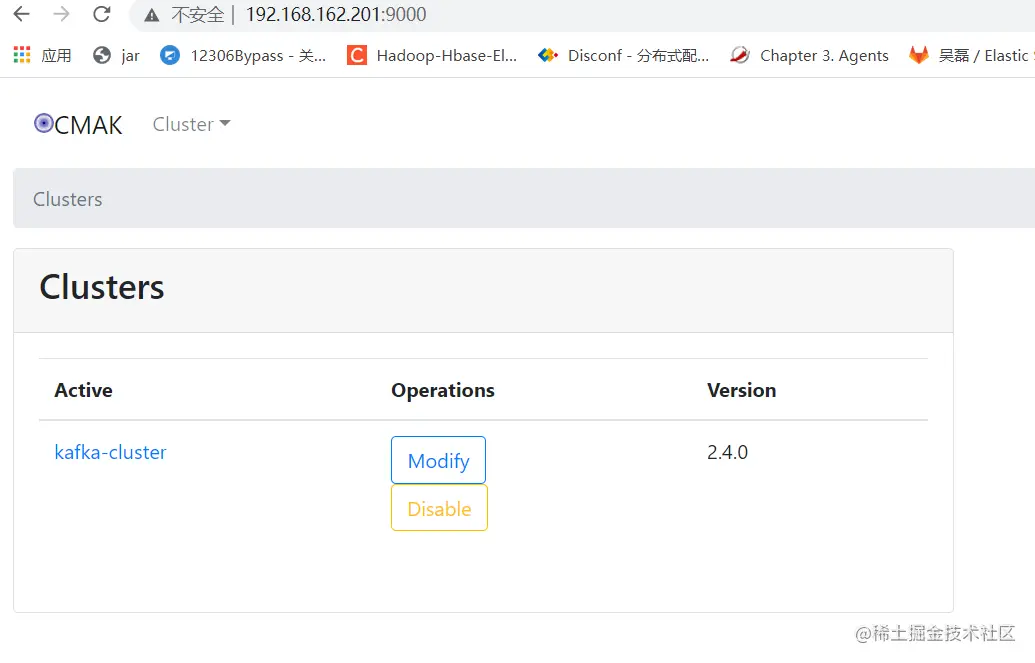The width and height of the screenshot is (1035, 663).
Task: Click the CMAK logo
Action: (x=78, y=124)
